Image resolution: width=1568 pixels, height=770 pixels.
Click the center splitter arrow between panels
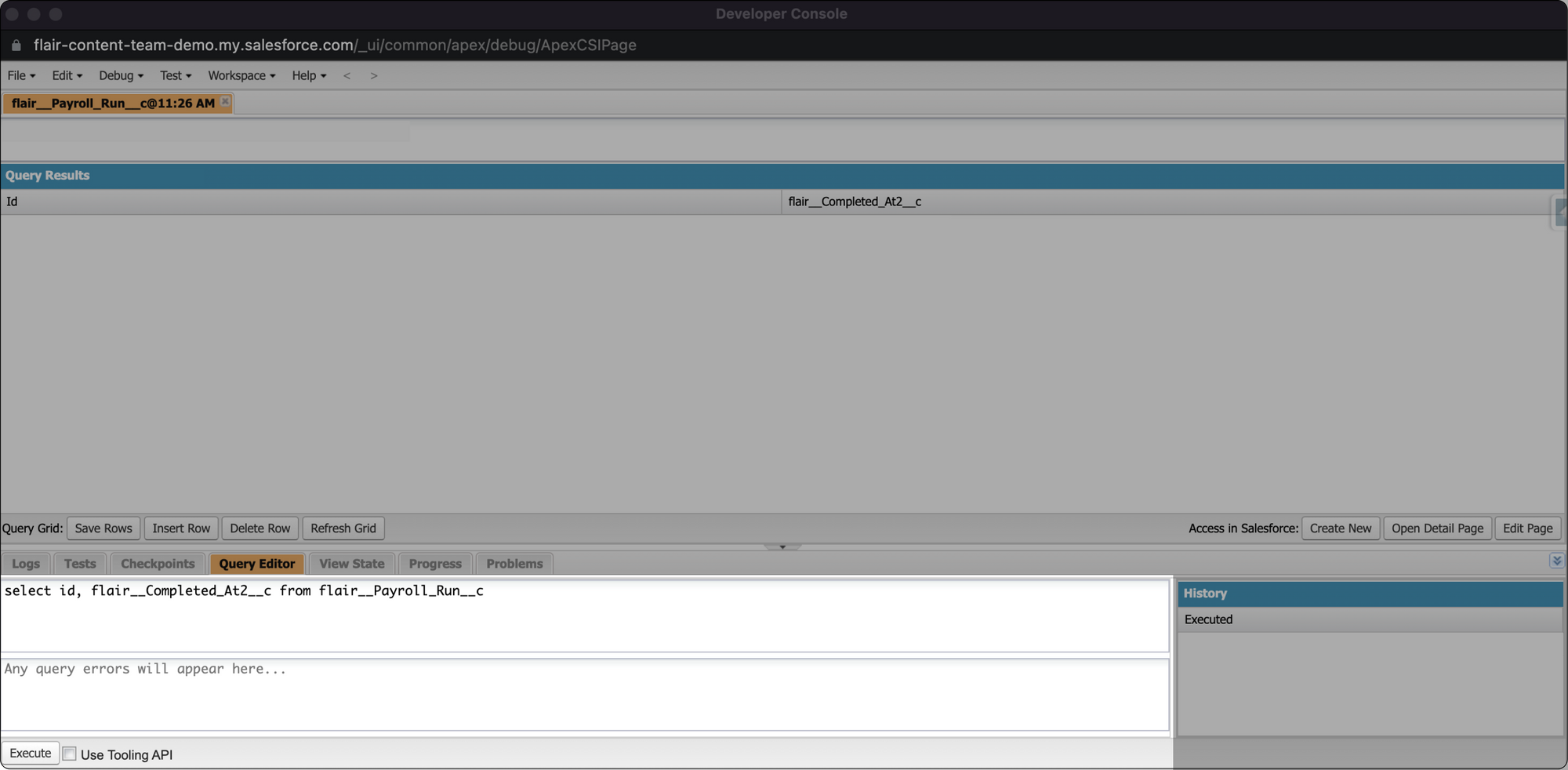point(782,547)
